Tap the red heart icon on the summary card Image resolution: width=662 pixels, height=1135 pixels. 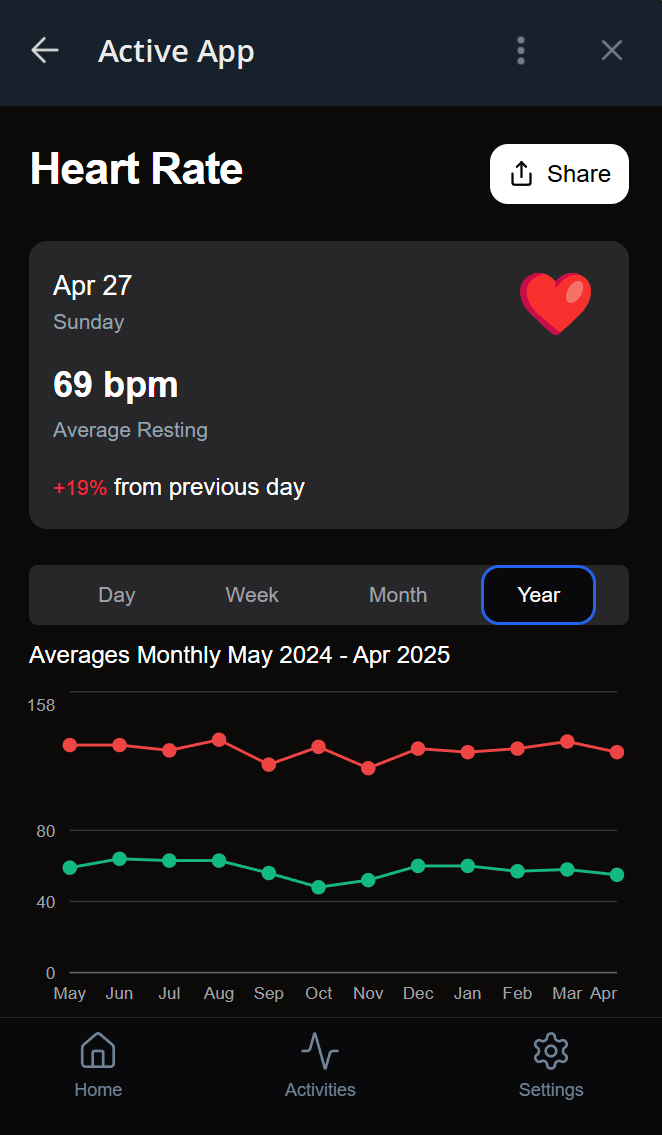point(556,303)
